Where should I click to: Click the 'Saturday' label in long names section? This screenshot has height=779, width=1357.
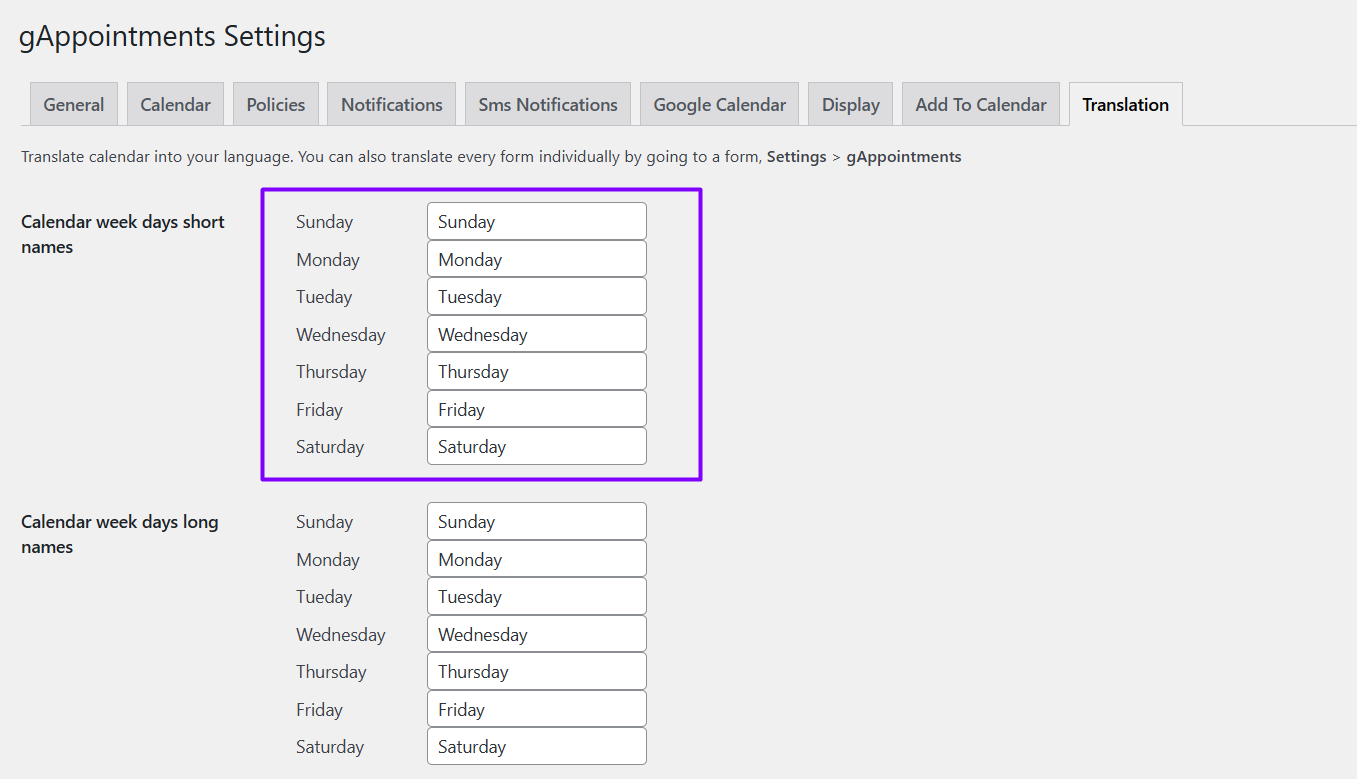coord(330,747)
